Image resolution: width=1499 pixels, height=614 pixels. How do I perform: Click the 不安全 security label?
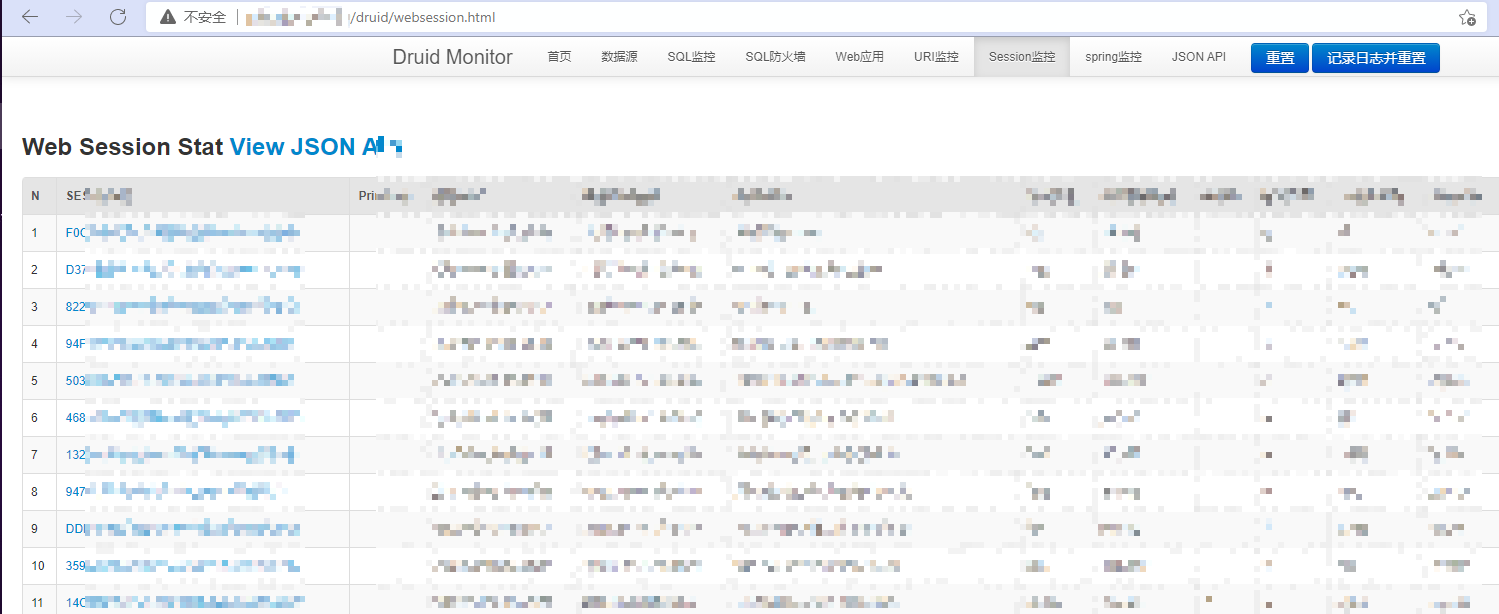pos(205,17)
